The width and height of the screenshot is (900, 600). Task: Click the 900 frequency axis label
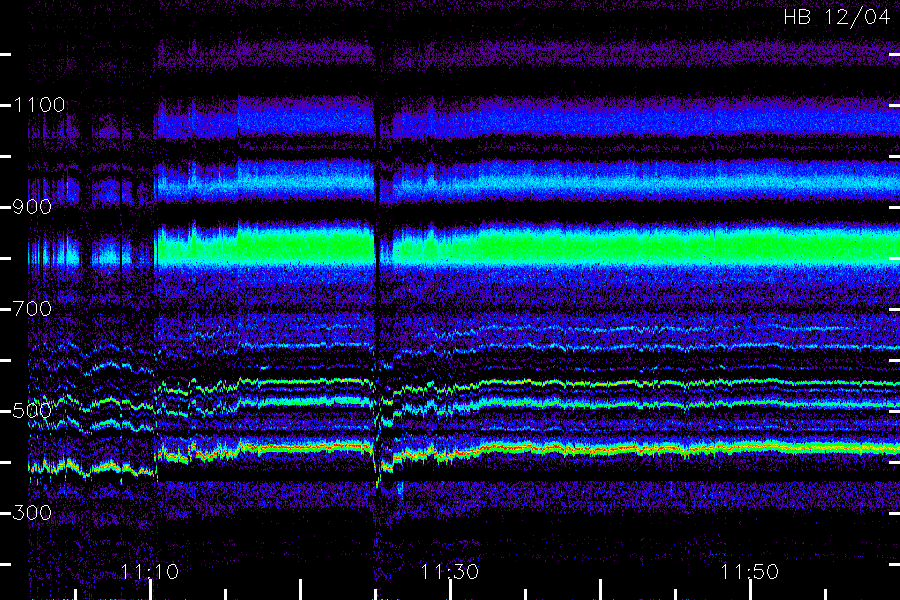click(x=32, y=207)
